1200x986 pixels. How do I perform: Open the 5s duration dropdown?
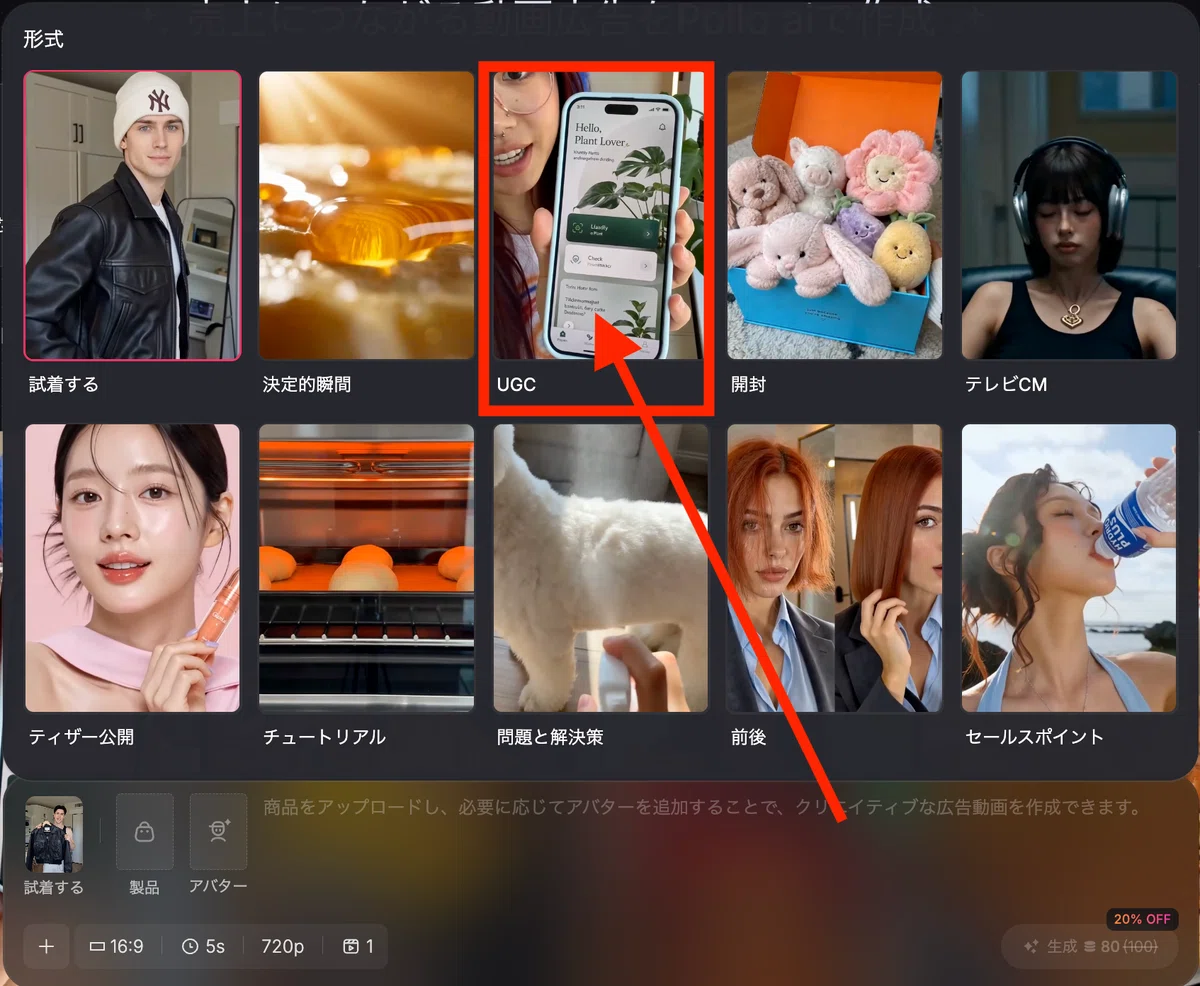click(x=203, y=946)
